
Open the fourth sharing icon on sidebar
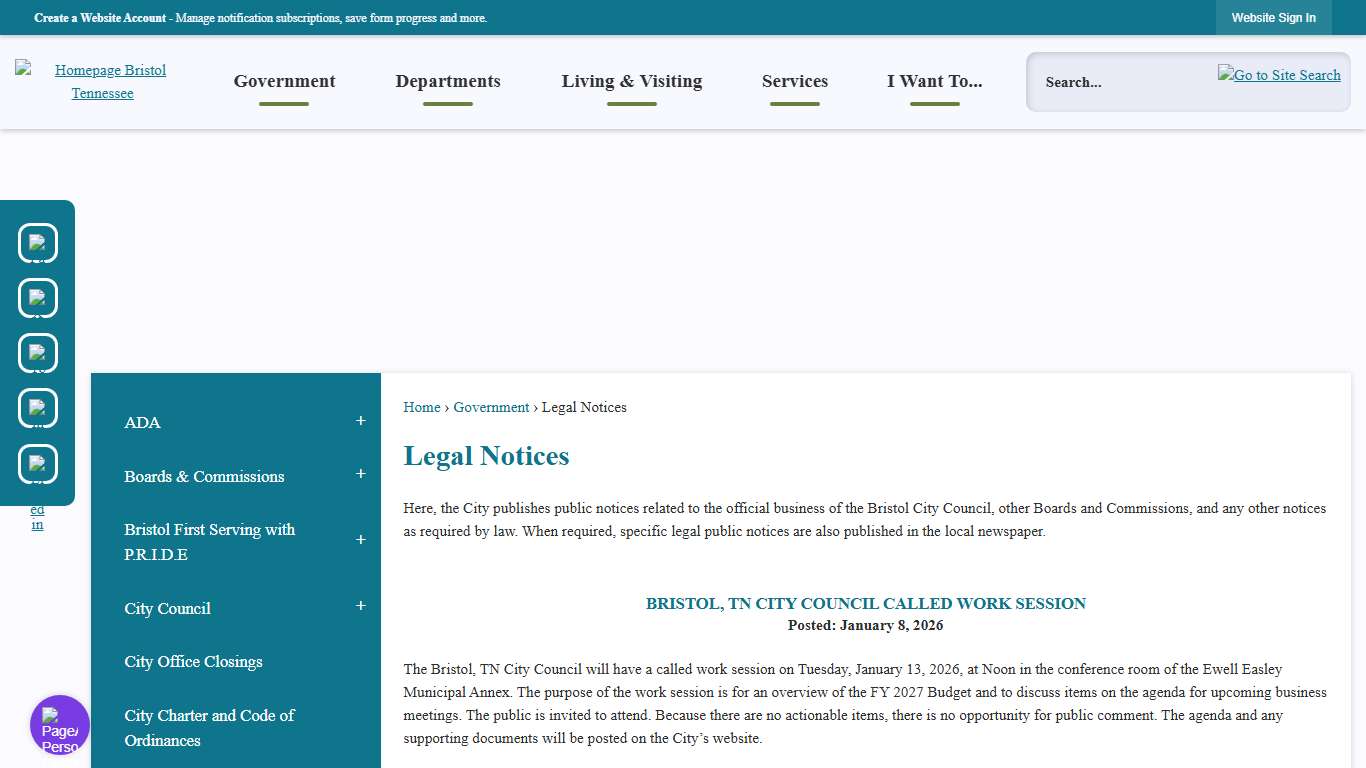[x=38, y=408]
